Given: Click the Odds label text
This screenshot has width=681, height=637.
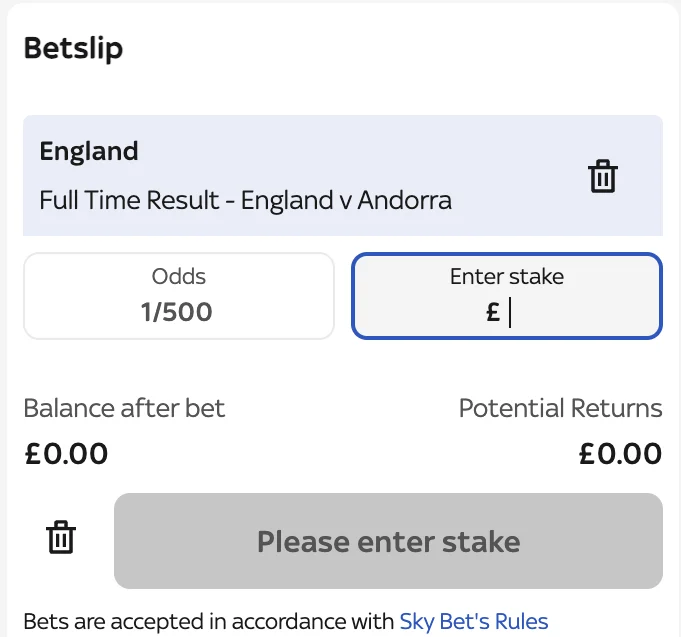Looking at the screenshot, I should pyautogui.click(x=178, y=276).
